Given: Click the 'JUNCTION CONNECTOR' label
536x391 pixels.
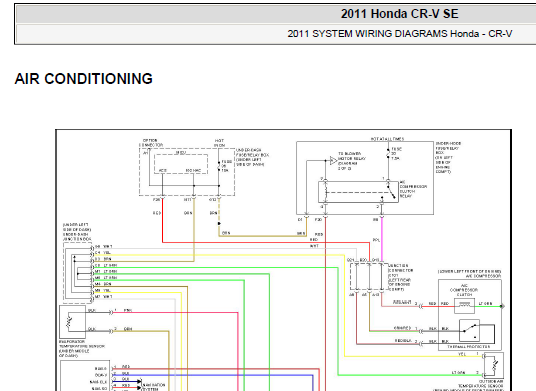Looking at the screenshot, I should [400, 277].
